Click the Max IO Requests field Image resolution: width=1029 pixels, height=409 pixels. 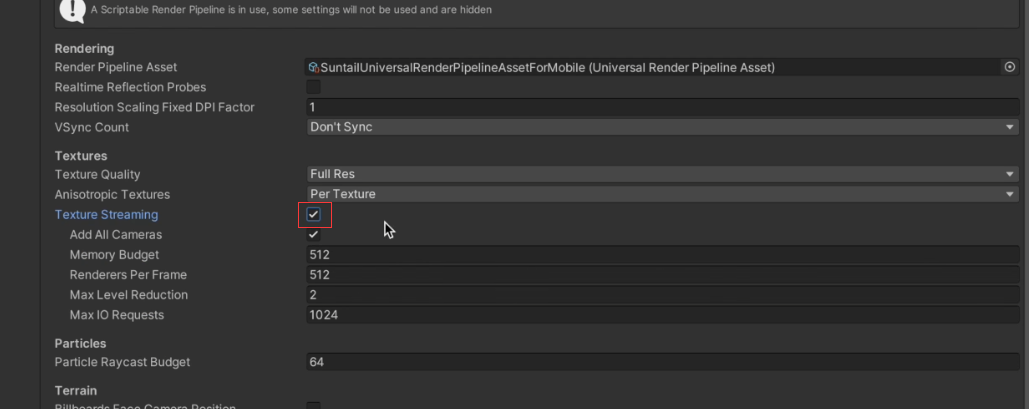tap(663, 315)
